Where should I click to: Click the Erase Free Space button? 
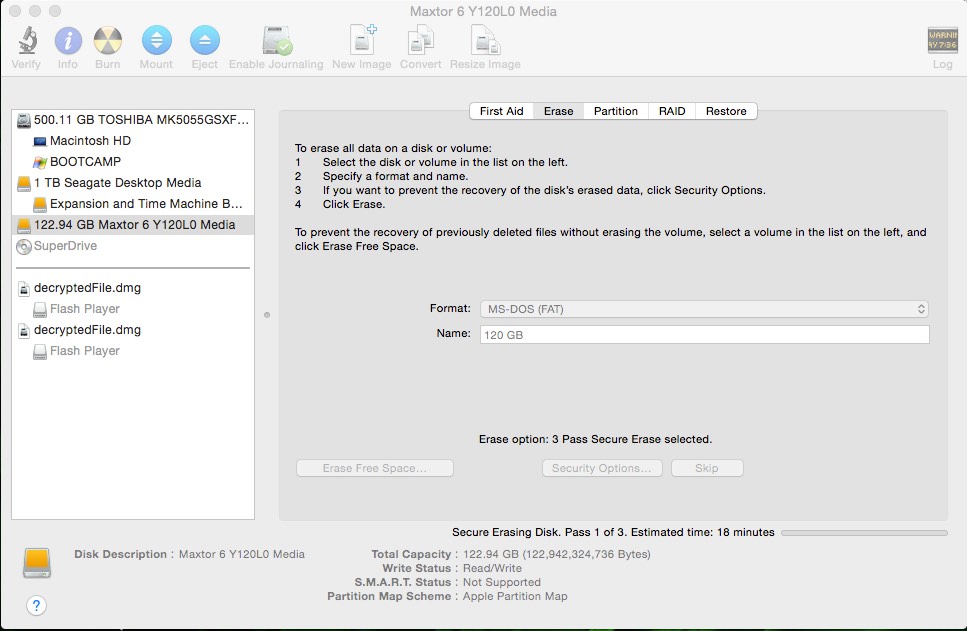375,468
